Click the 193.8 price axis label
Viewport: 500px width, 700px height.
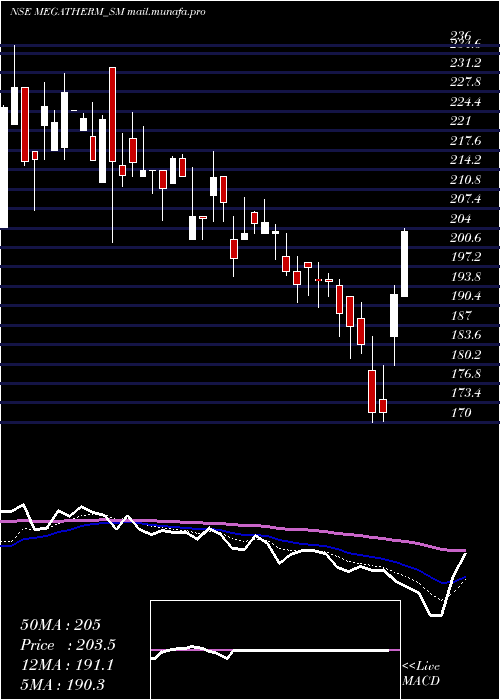465,277
